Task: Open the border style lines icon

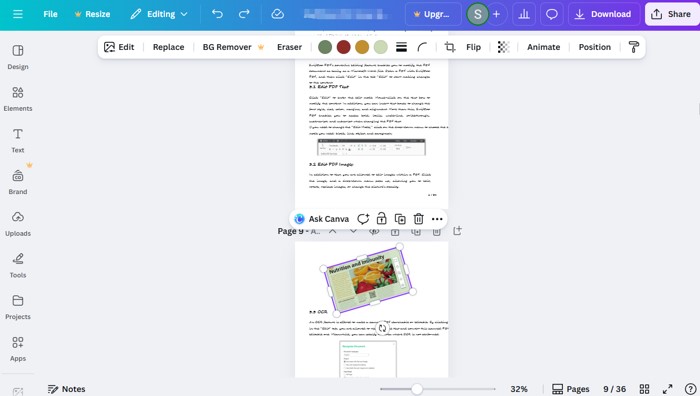Action: click(x=401, y=47)
